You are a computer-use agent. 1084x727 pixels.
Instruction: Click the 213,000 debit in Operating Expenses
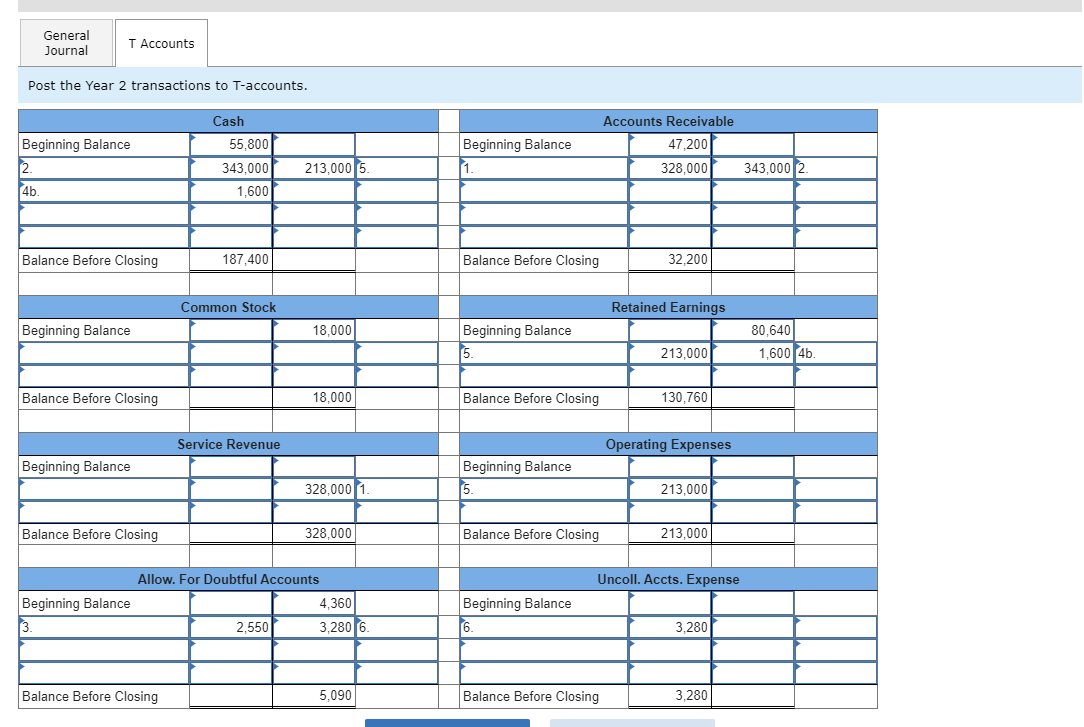(x=670, y=489)
